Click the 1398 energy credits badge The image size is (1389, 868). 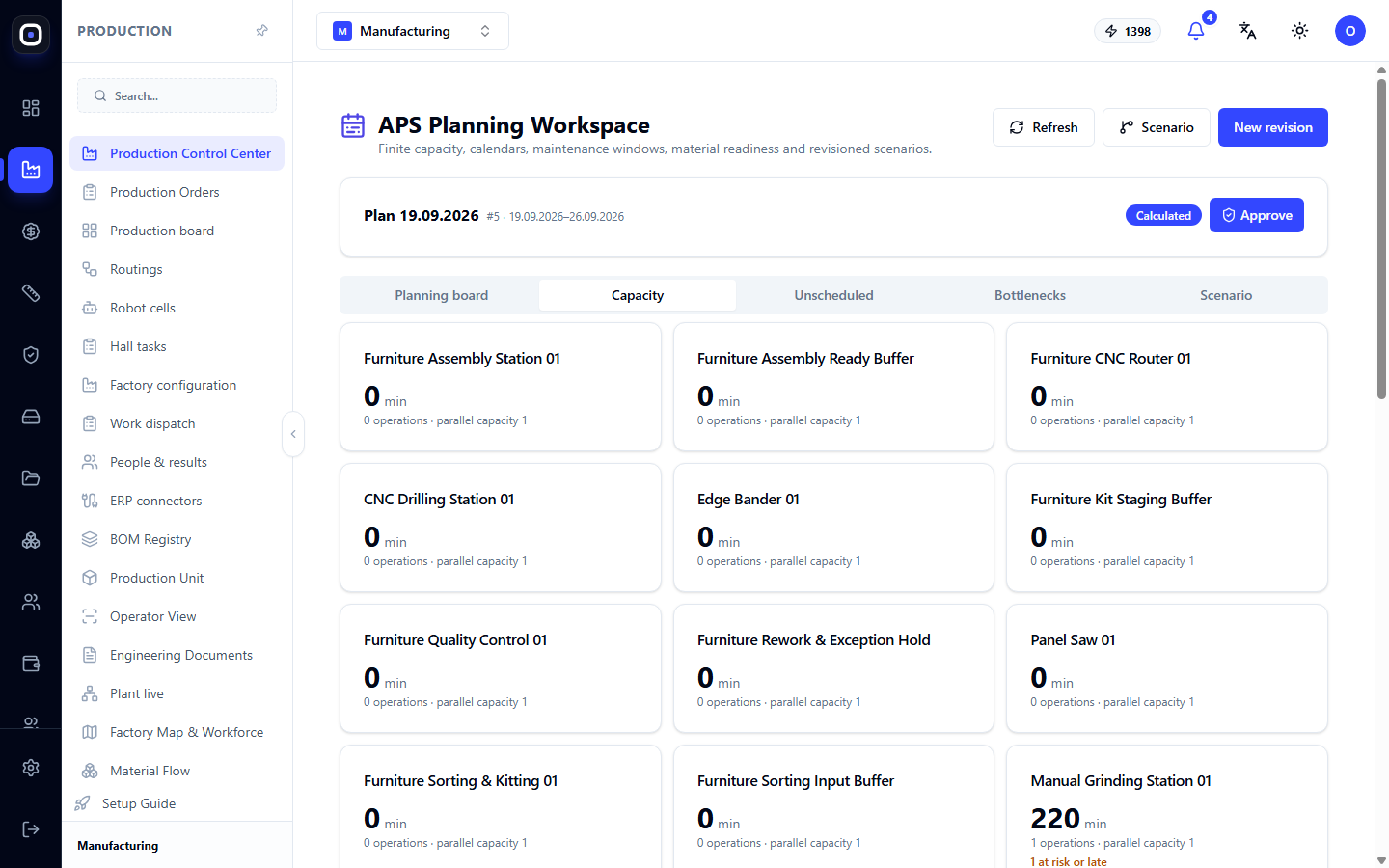click(x=1128, y=31)
